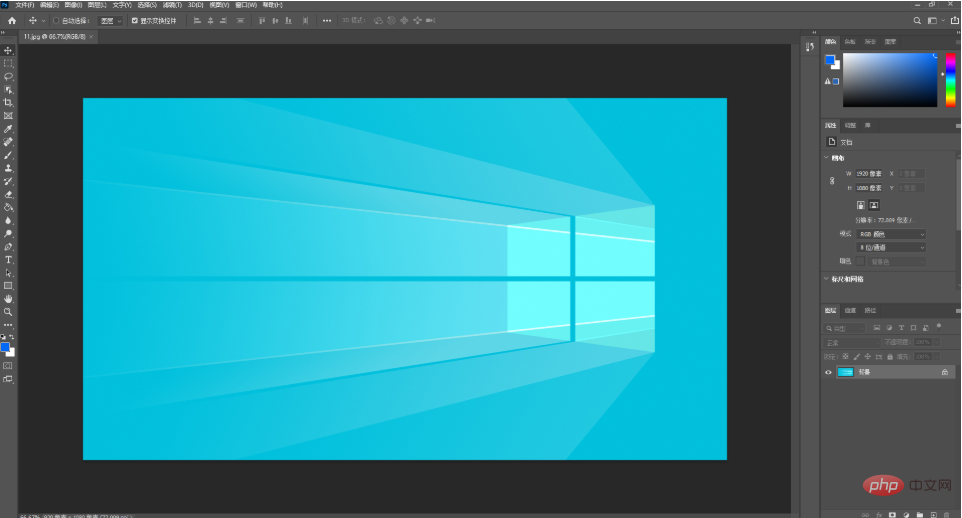
Task: Select the Move tool in the toolbar
Action: tap(9, 50)
